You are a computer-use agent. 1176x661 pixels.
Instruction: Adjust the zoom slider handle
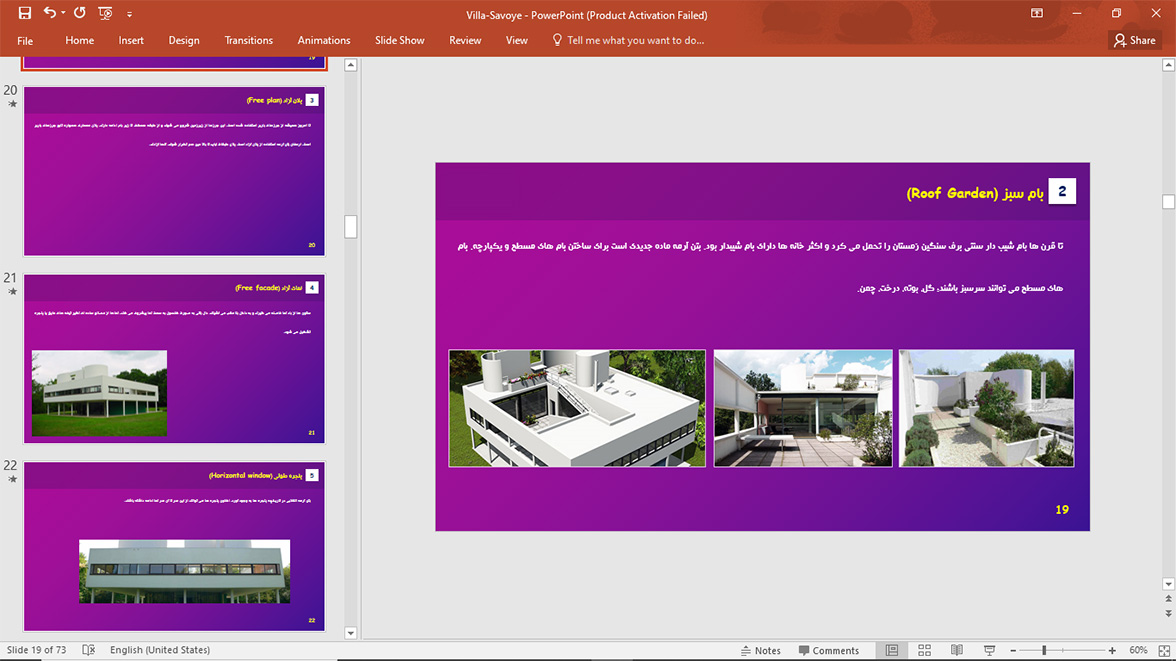pyautogui.click(x=1043, y=650)
